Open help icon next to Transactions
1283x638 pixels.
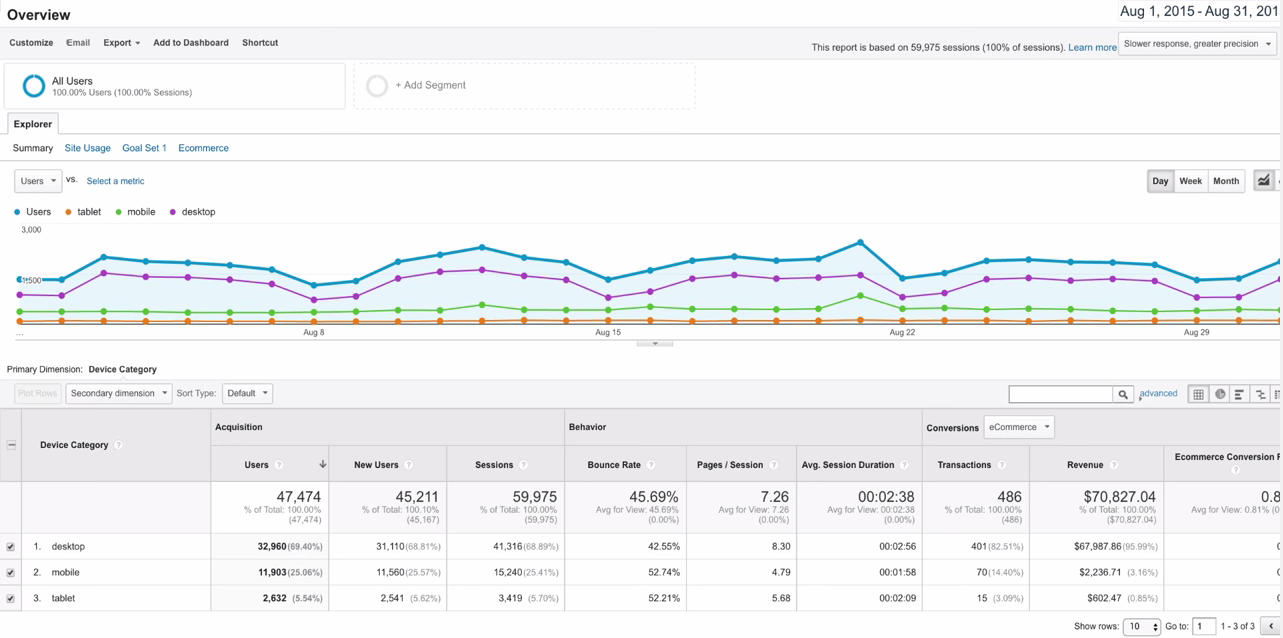pos(1001,465)
